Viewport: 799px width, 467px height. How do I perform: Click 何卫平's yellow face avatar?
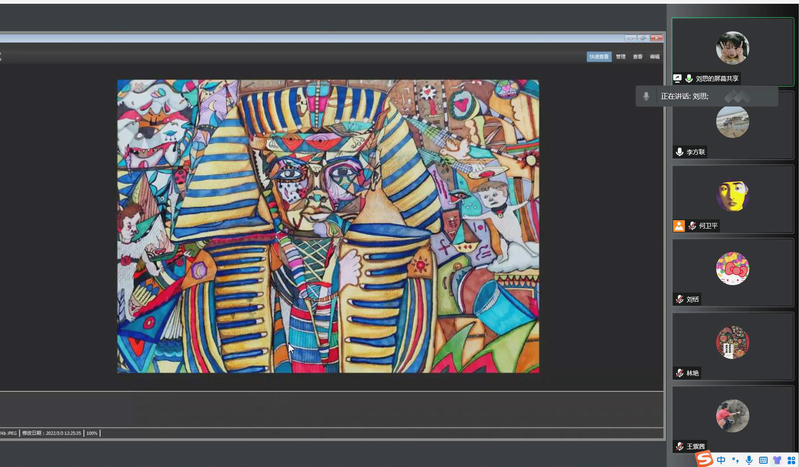[x=732, y=195]
